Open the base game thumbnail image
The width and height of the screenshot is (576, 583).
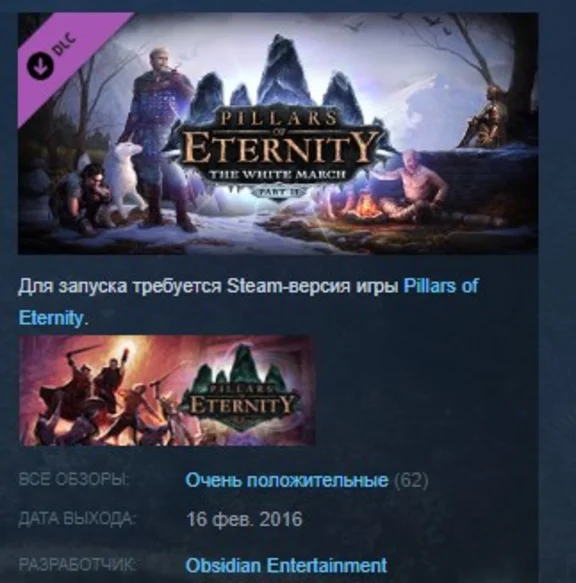coord(167,390)
